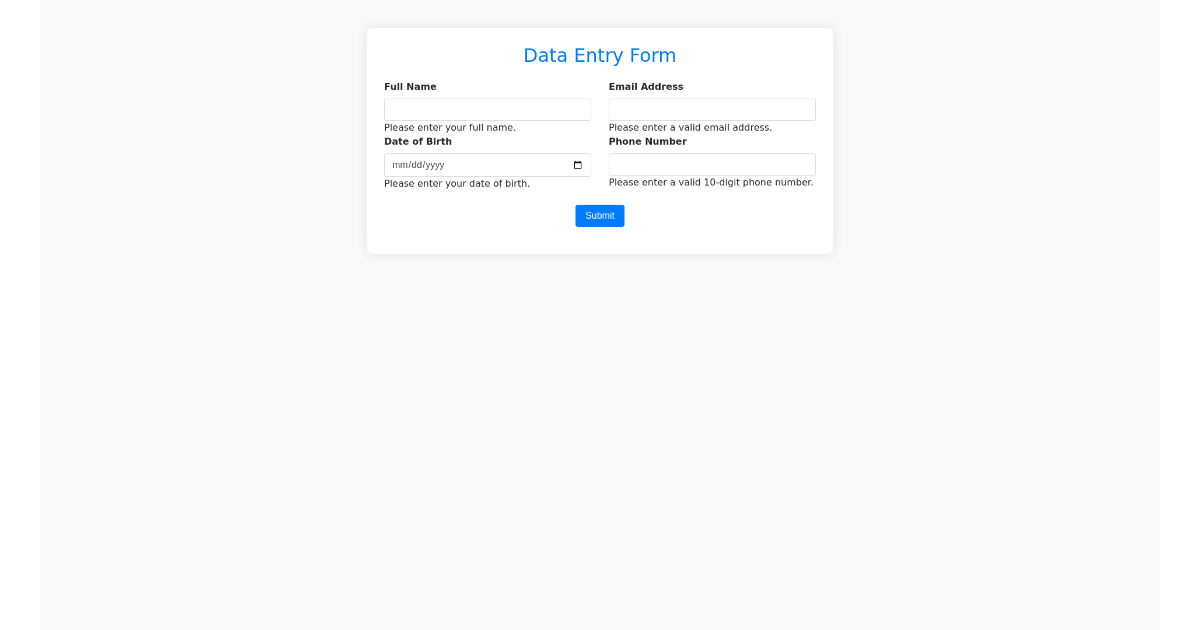The height and width of the screenshot is (630, 1200).
Task: Click the "Please enter your date of birth" hint
Action: point(457,184)
